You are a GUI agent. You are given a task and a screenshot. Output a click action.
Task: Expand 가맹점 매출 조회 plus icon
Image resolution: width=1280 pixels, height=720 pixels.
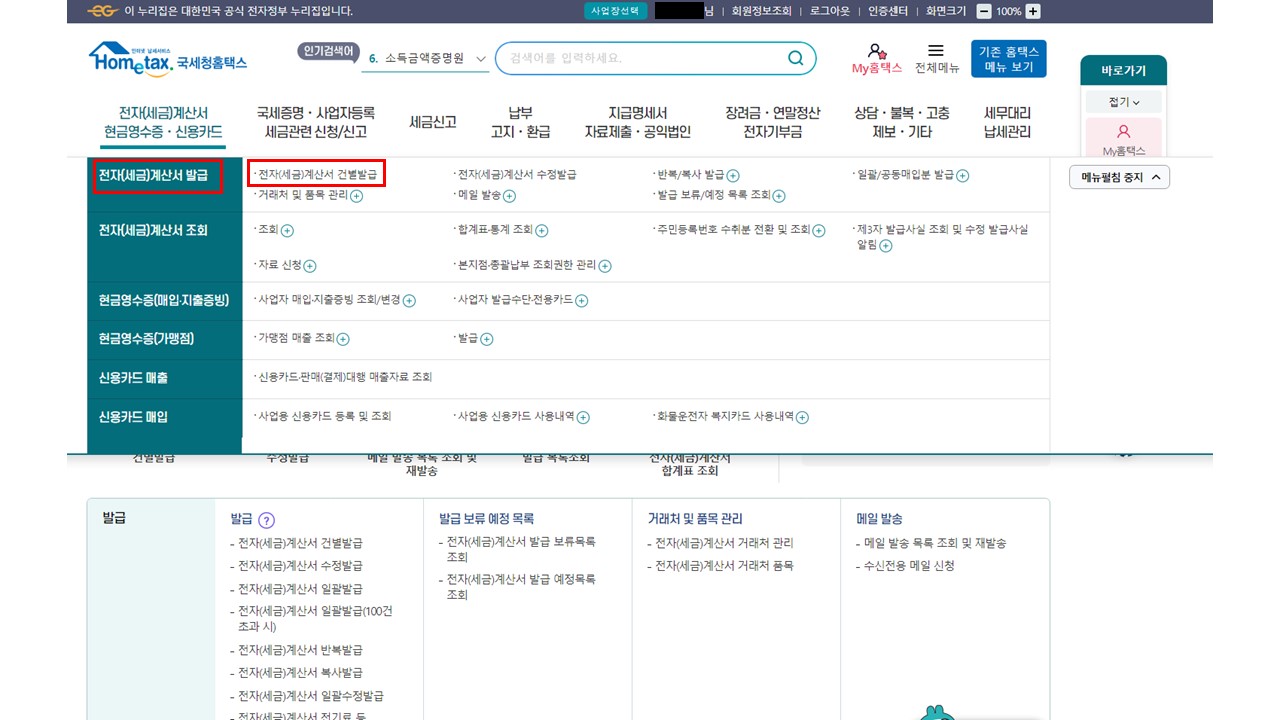343,339
